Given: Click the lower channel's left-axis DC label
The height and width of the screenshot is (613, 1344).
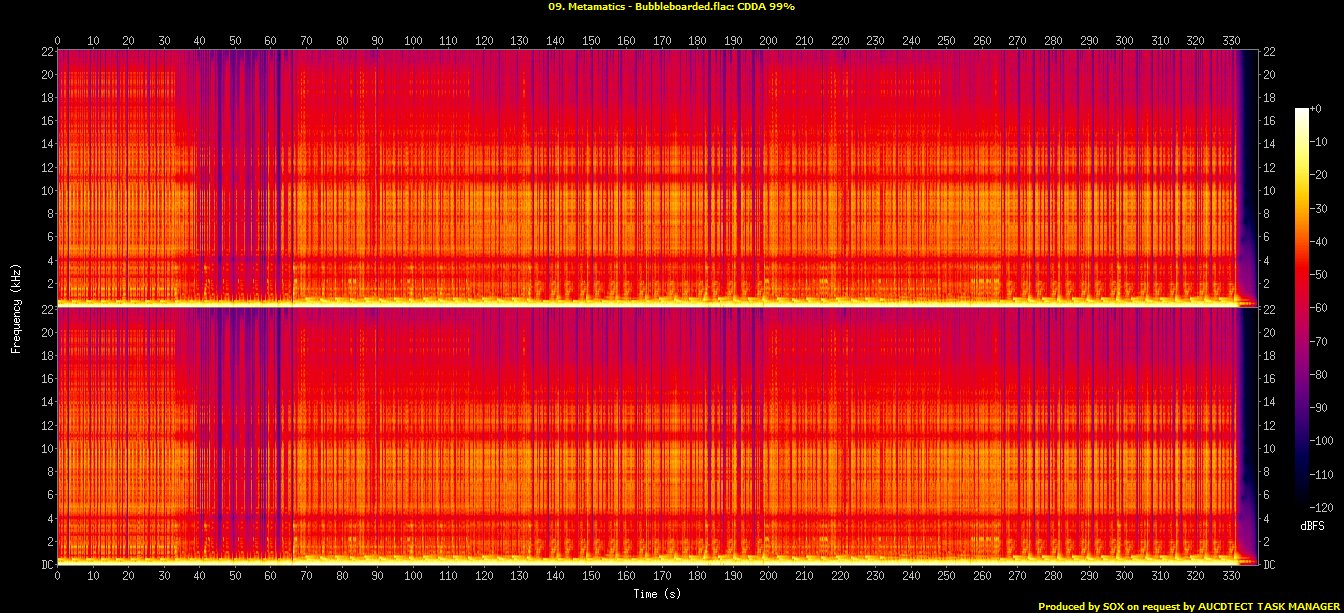Looking at the screenshot, I should coord(46,564).
